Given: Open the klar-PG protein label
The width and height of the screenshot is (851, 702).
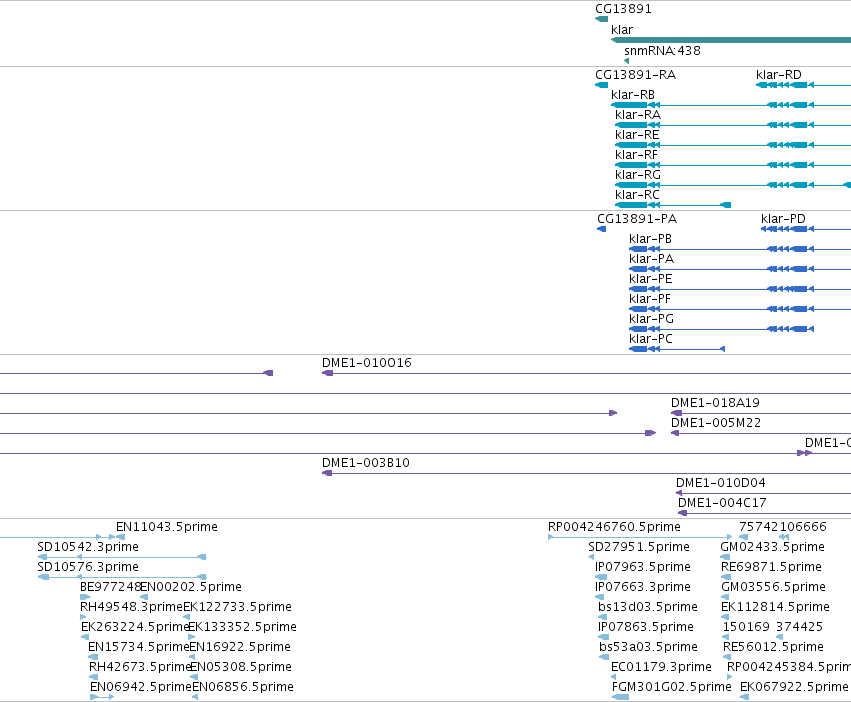Looking at the screenshot, I should pyautogui.click(x=651, y=319).
